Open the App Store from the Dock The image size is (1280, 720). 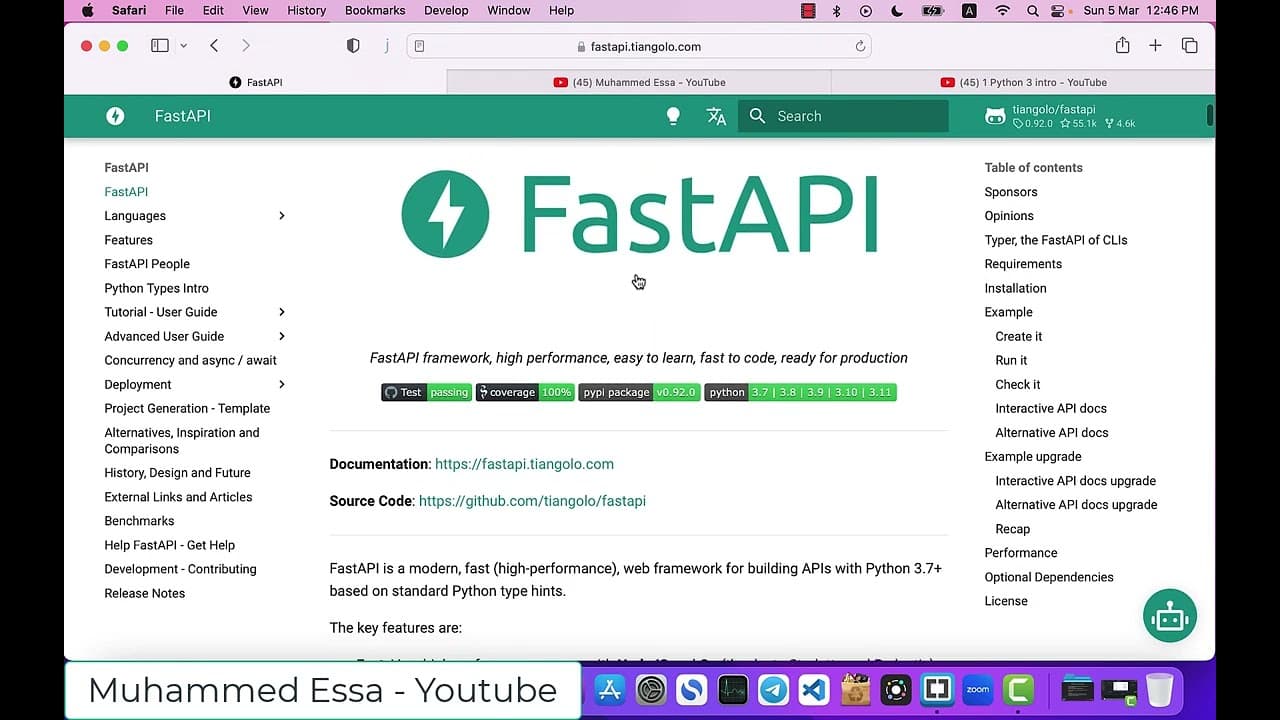pyautogui.click(x=610, y=690)
